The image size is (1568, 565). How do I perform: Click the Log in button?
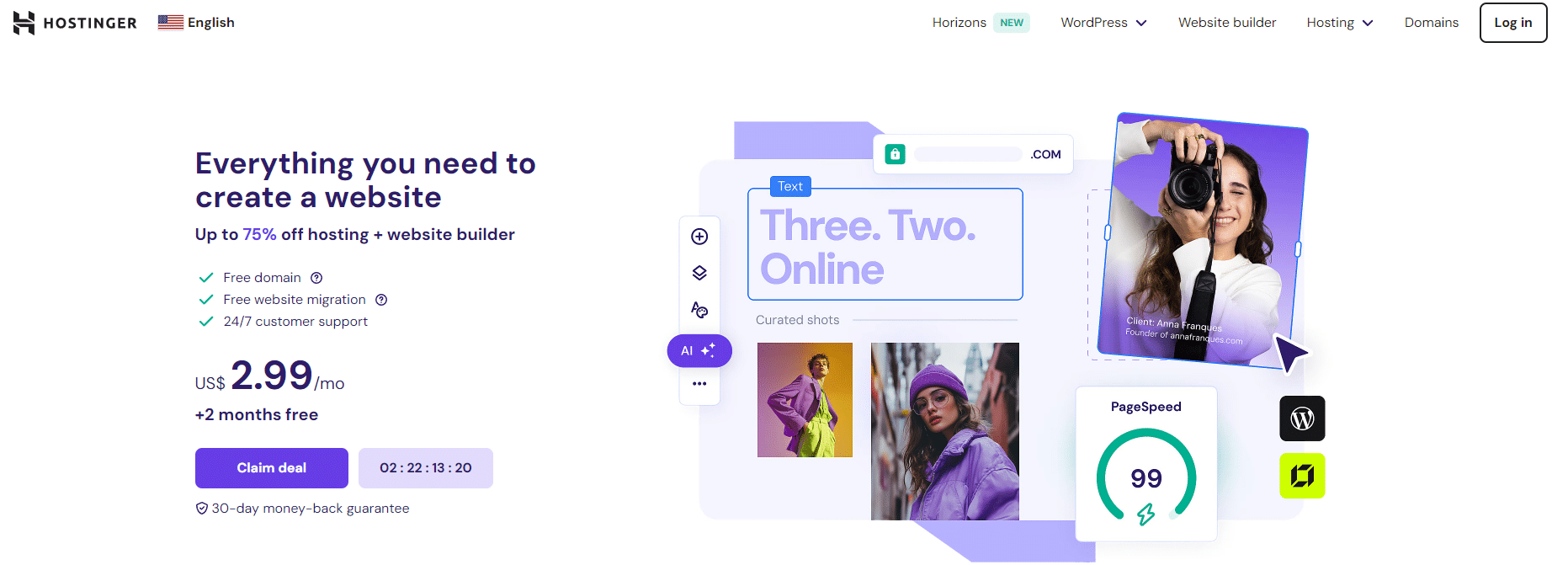tap(1513, 23)
